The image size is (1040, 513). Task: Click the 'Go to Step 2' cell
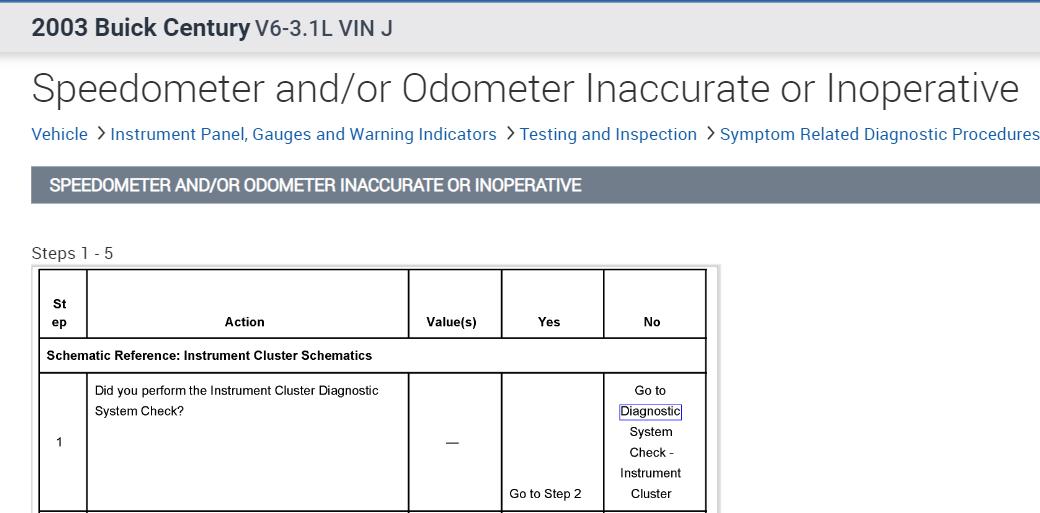[545, 494]
